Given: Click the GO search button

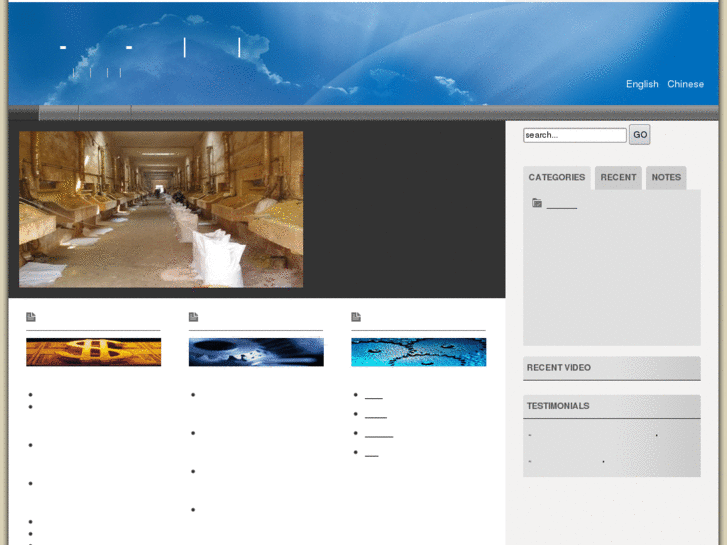Looking at the screenshot, I should click(640, 135).
